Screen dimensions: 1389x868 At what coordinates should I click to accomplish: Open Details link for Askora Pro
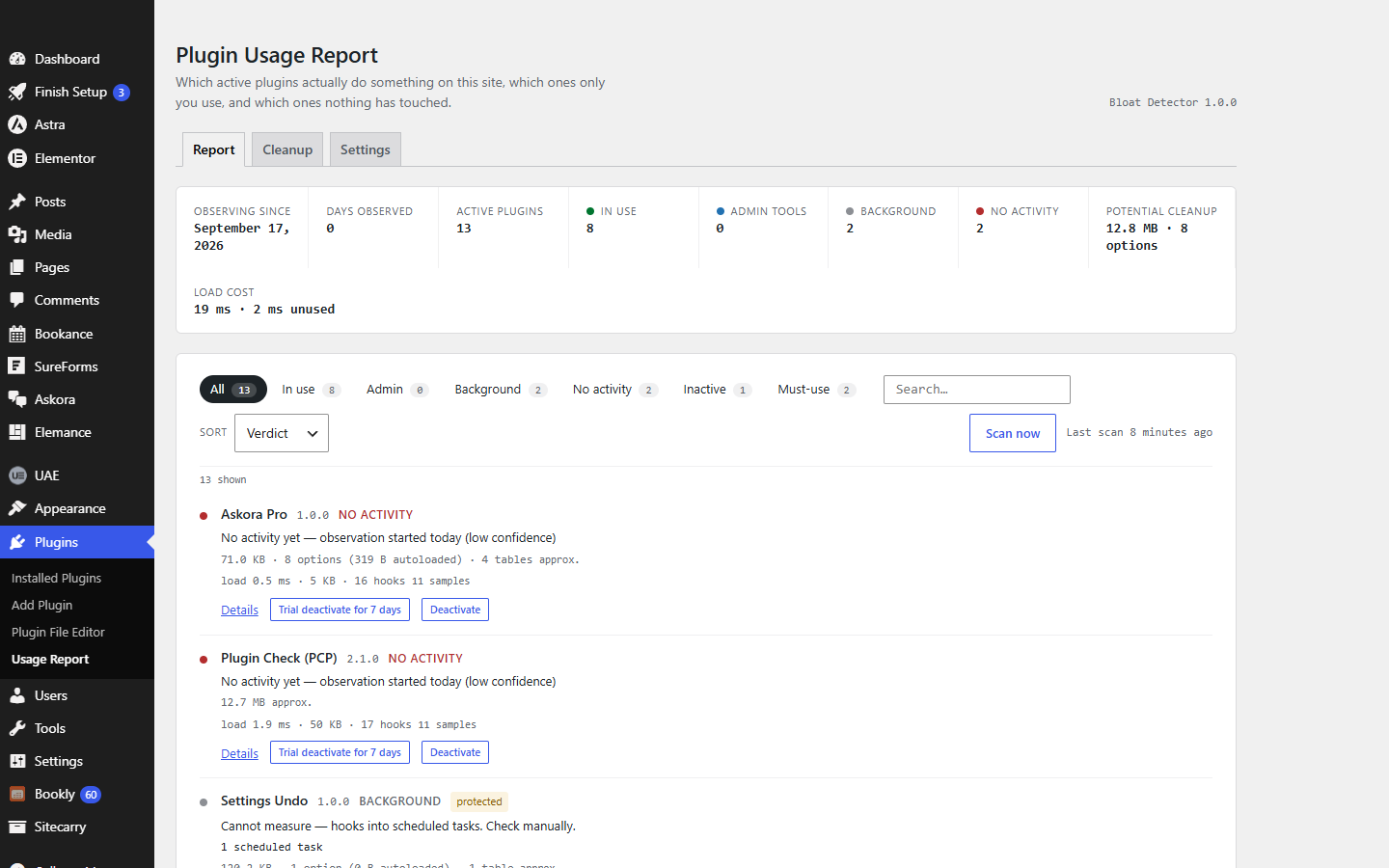(239, 610)
